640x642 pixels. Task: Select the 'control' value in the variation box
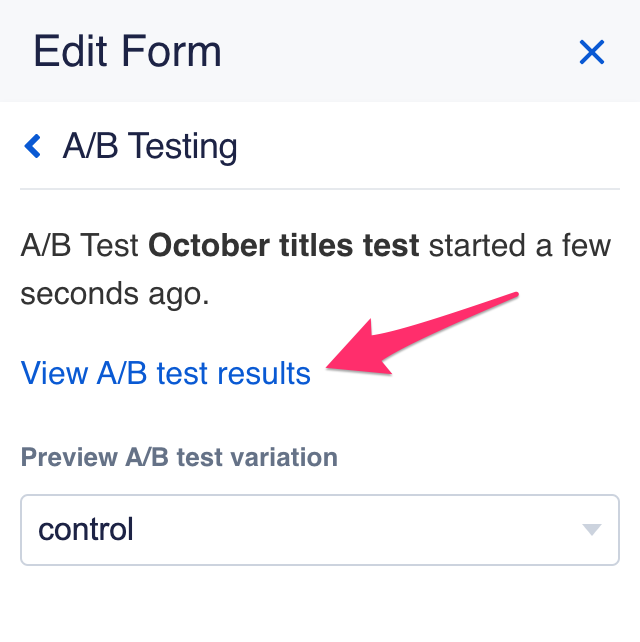[86, 529]
